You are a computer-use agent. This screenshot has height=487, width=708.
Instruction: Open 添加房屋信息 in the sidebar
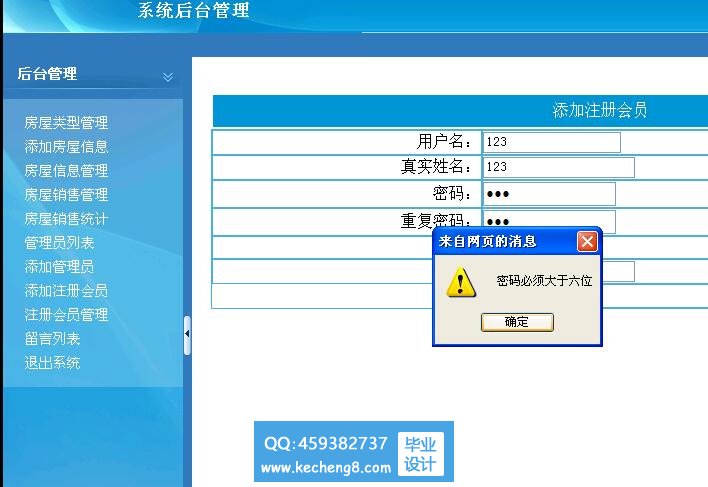pyautogui.click(x=66, y=147)
